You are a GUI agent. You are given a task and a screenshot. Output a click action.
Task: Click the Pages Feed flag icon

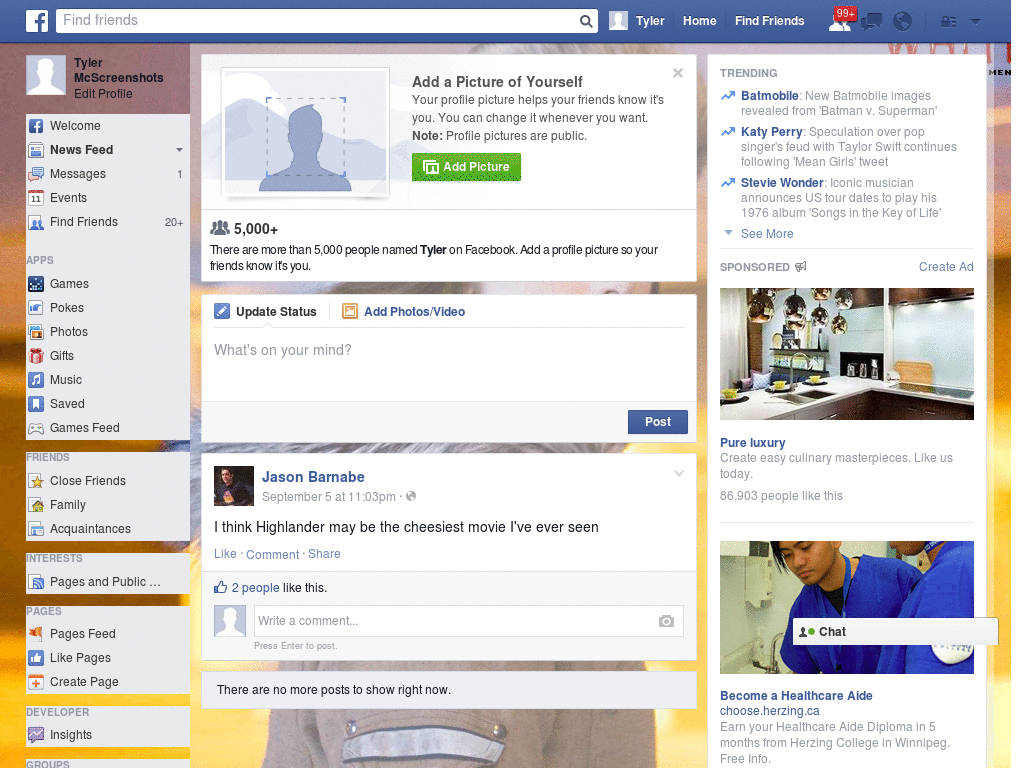point(36,633)
